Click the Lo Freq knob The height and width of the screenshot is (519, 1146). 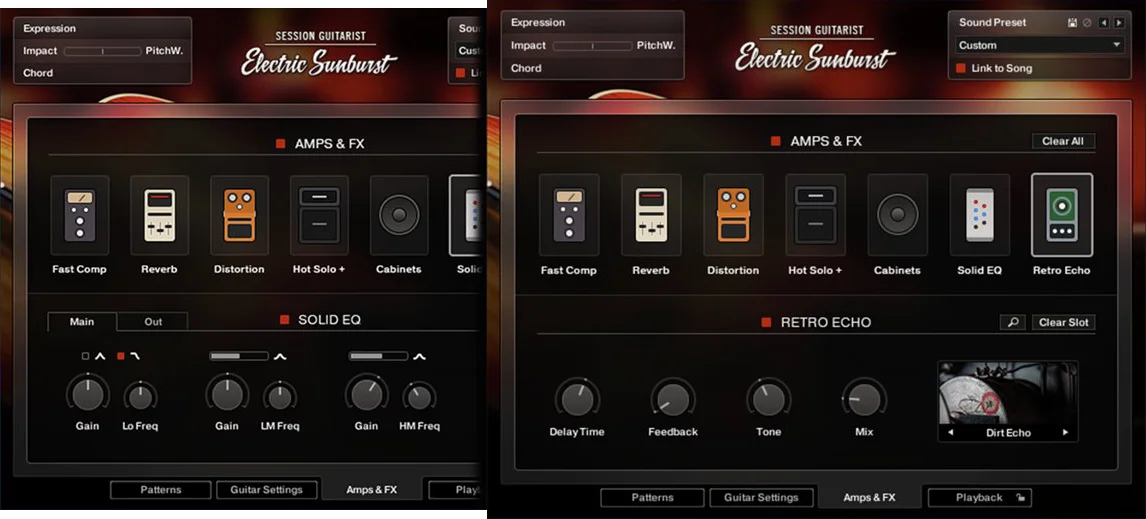[x=140, y=398]
